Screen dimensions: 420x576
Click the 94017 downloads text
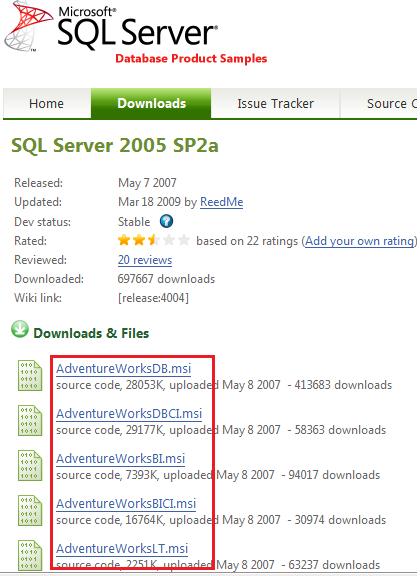[334, 475]
